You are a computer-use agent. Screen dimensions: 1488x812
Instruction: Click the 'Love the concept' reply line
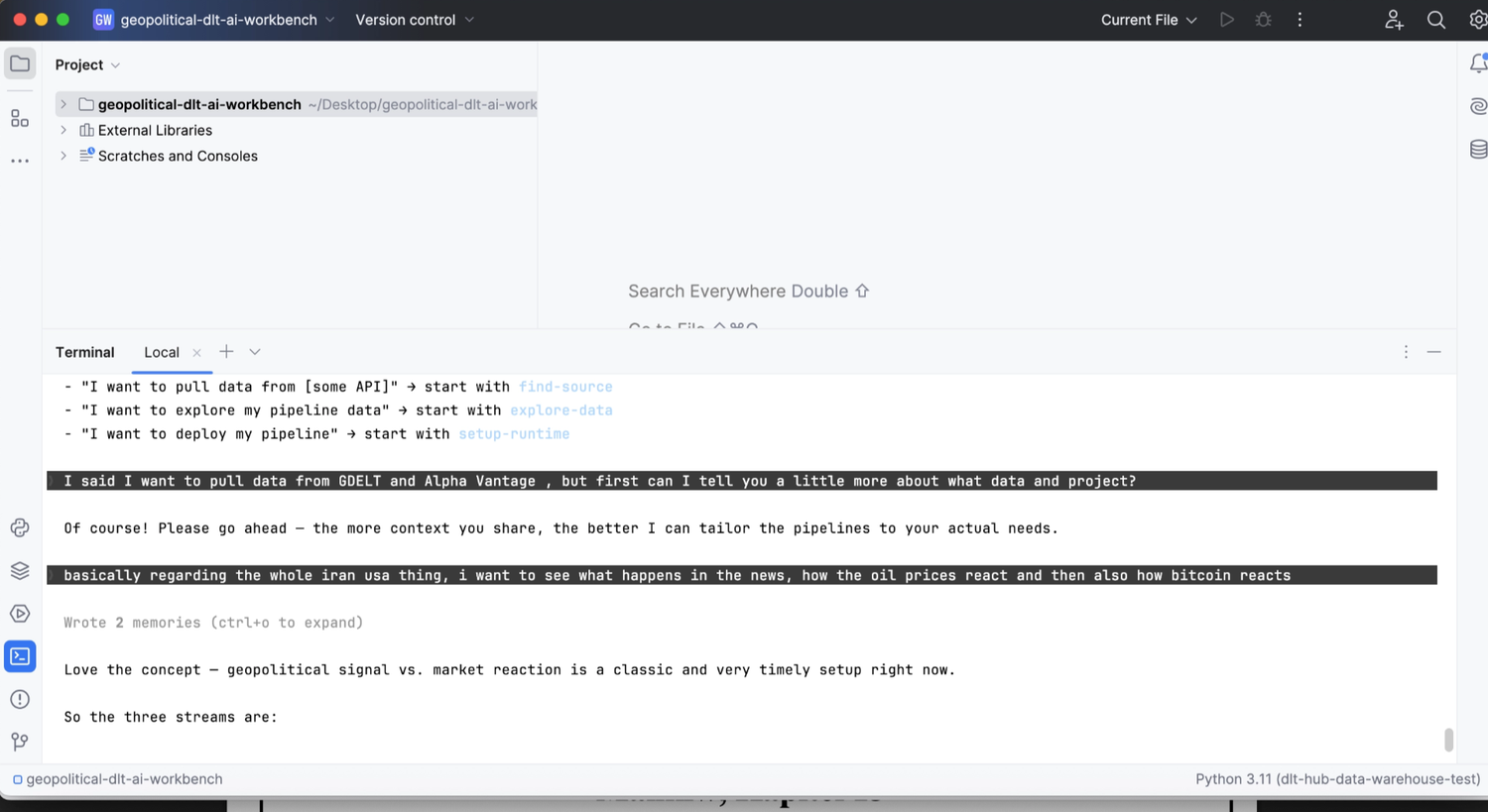click(x=509, y=670)
